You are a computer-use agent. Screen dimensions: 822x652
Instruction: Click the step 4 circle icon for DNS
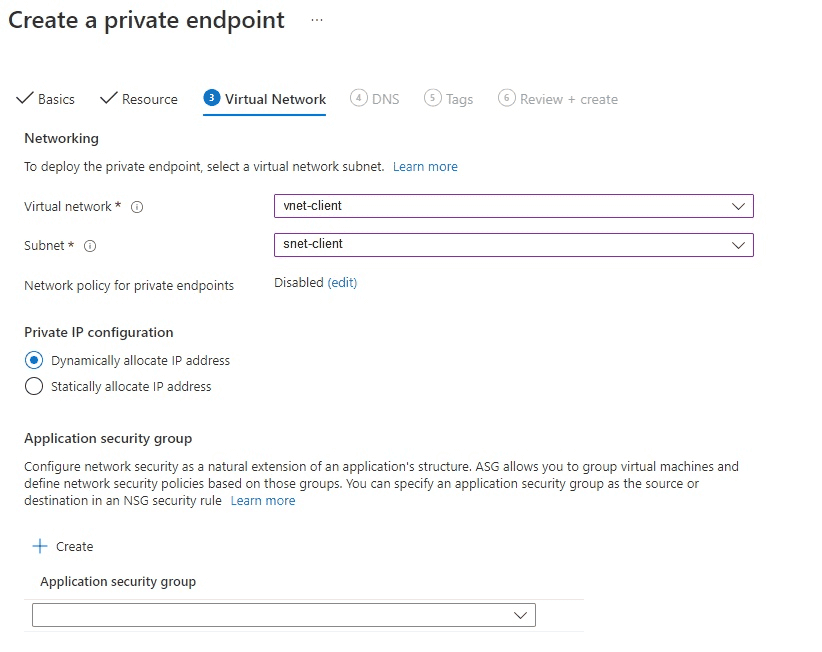click(357, 99)
